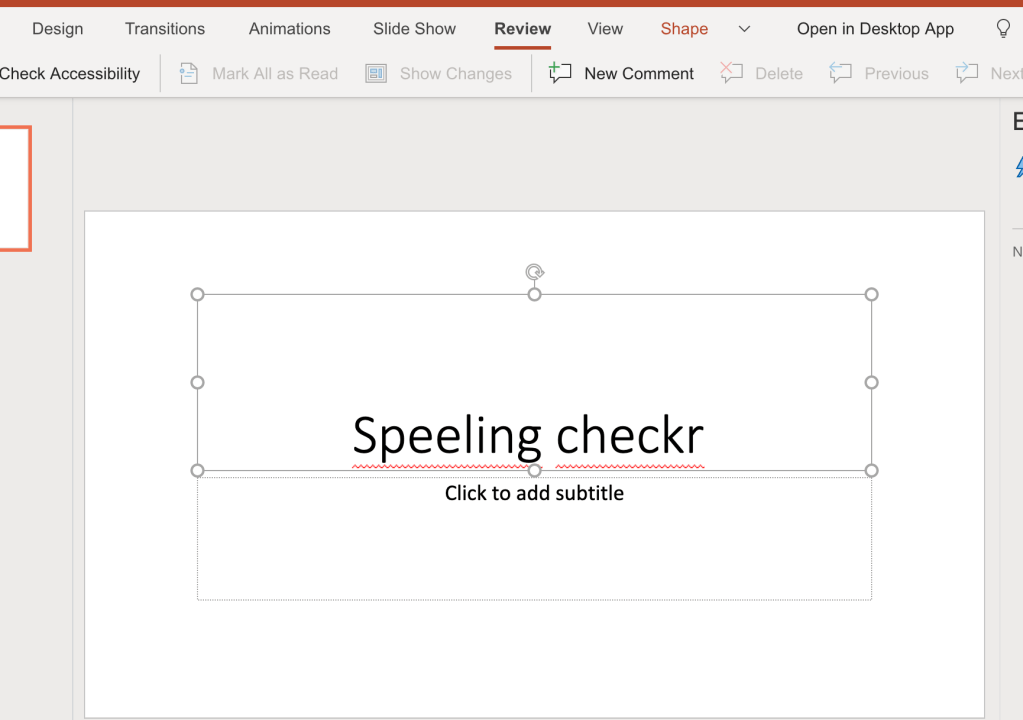1023x720 pixels.
Task: Expand the chevron next to the Shape tab
Action: pos(744,29)
